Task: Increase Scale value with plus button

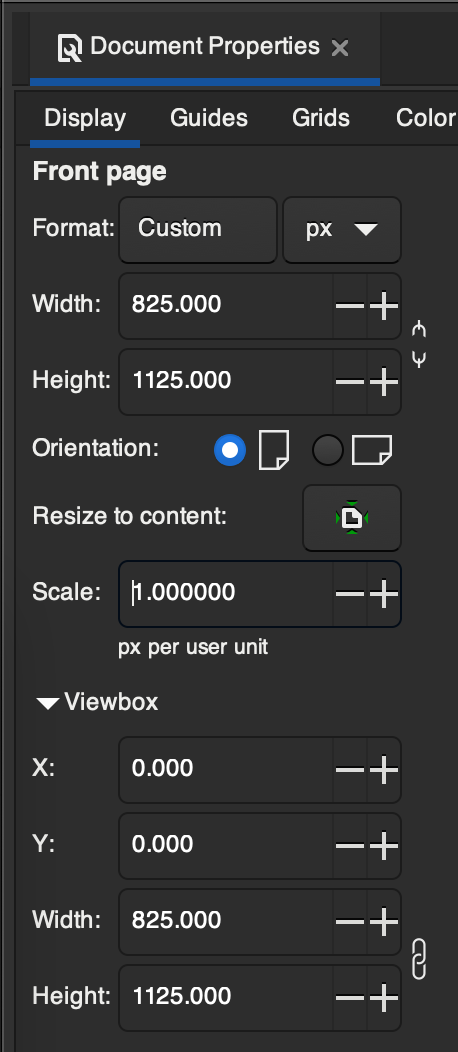Action: (x=384, y=594)
